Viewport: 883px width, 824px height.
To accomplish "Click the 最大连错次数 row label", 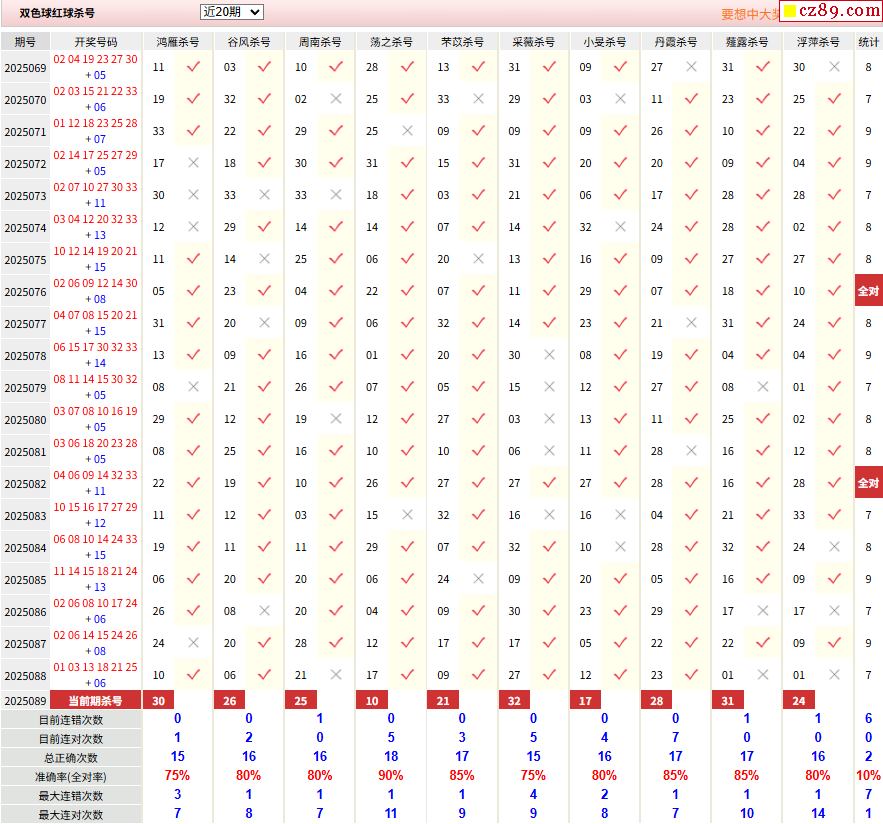I will click(71, 796).
